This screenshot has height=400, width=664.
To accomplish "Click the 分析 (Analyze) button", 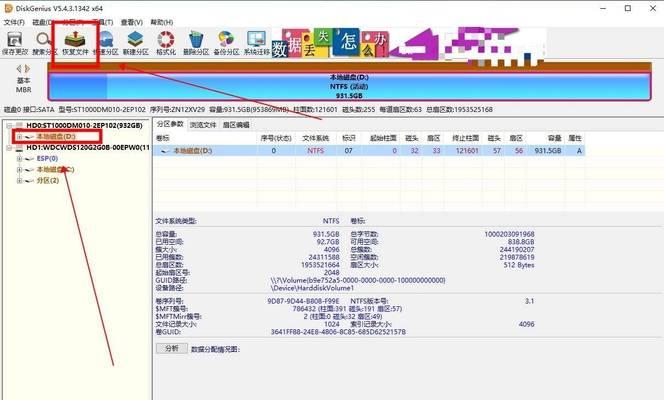I will pos(172,348).
